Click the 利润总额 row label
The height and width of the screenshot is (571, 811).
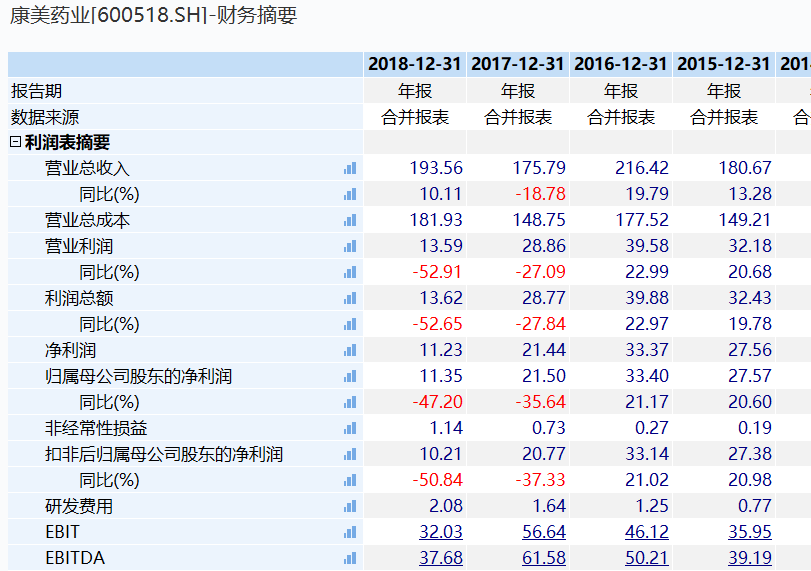pyautogui.click(x=79, y=298)
